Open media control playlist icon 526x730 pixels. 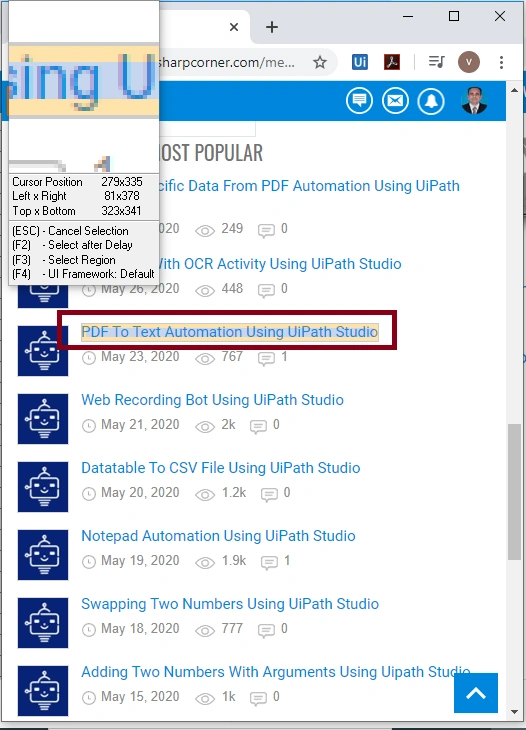pyautogui.click(x=437, y=62)
